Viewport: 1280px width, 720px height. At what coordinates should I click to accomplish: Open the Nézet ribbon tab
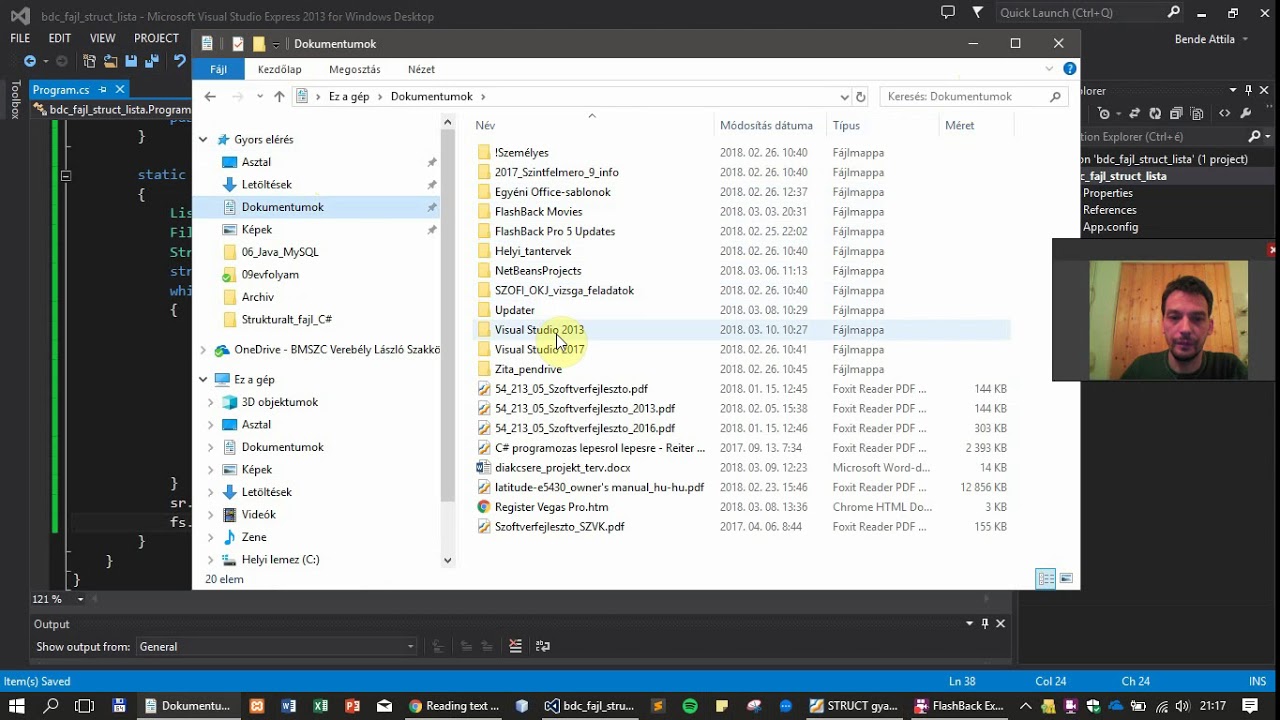click(x=421, y=70)
